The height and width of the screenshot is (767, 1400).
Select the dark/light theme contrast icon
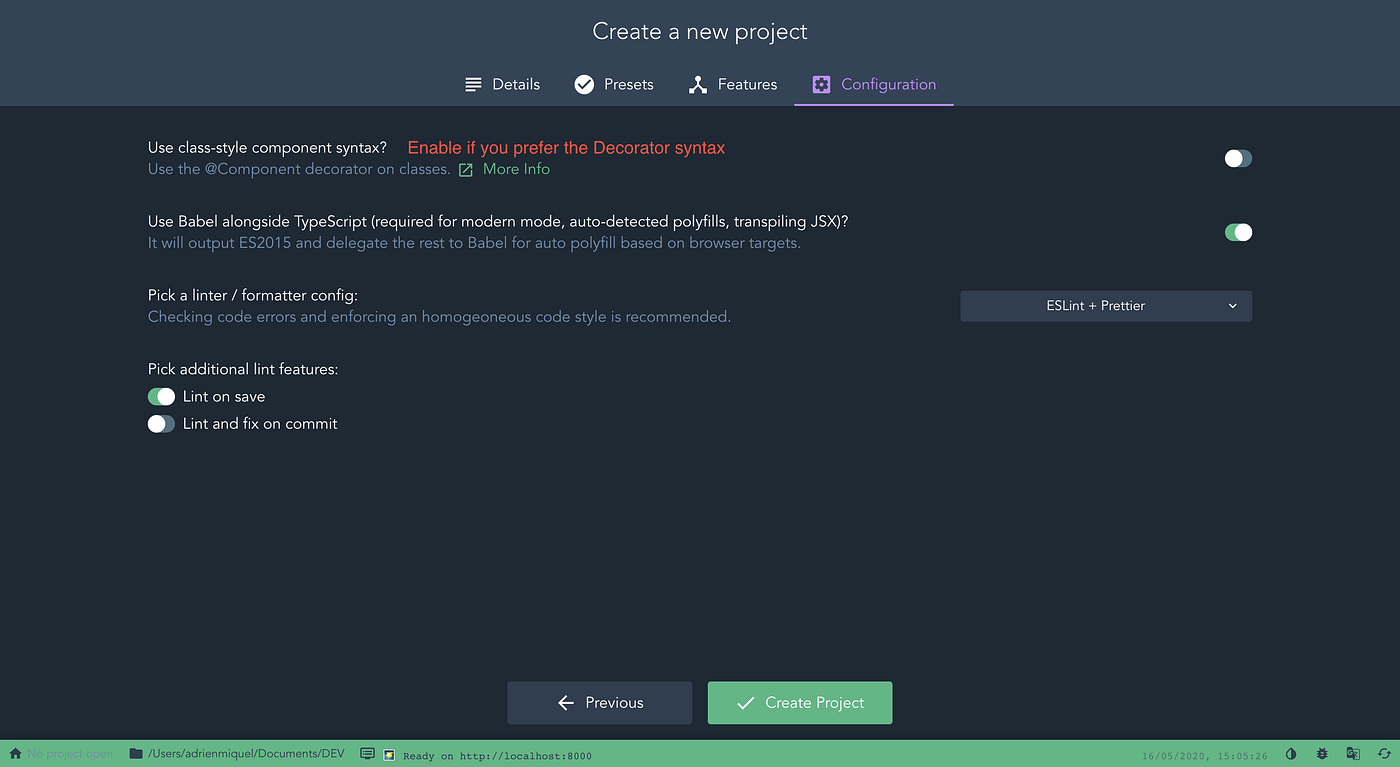tap(1290, 754)
